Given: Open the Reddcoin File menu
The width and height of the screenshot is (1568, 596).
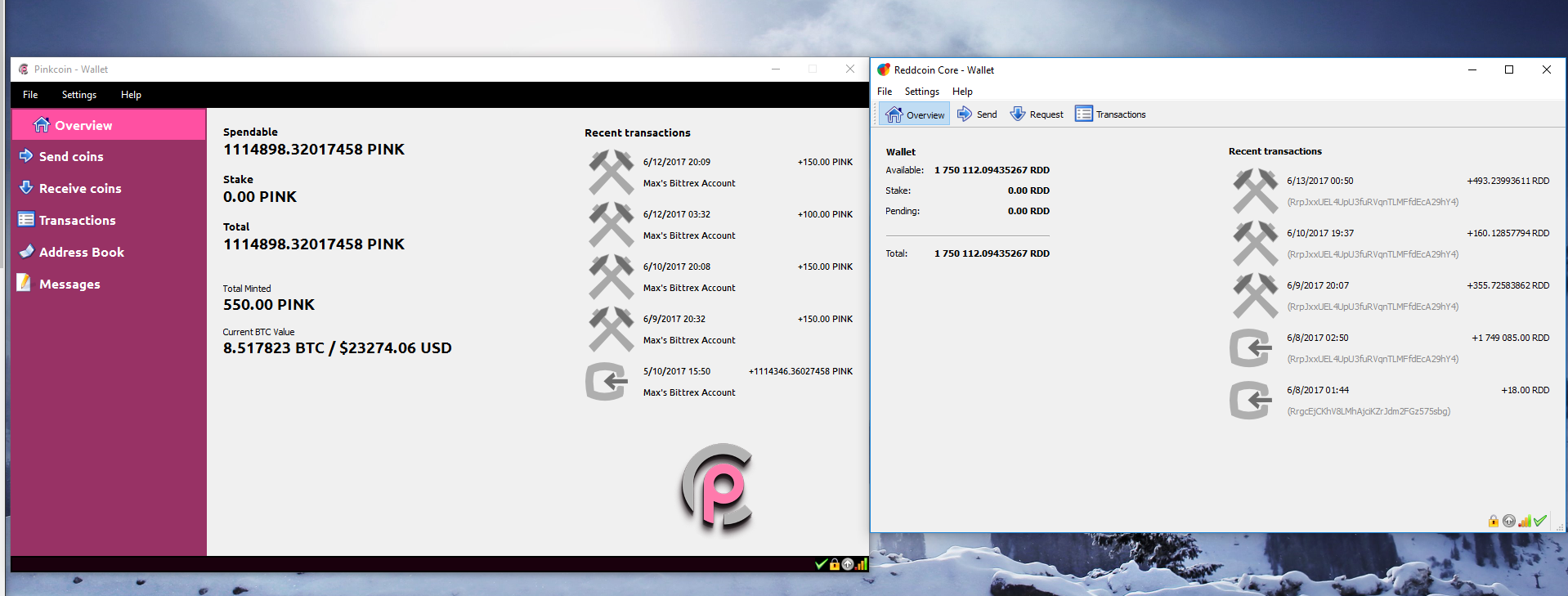Looking at the screenshot, I should (x=885, y=92).
